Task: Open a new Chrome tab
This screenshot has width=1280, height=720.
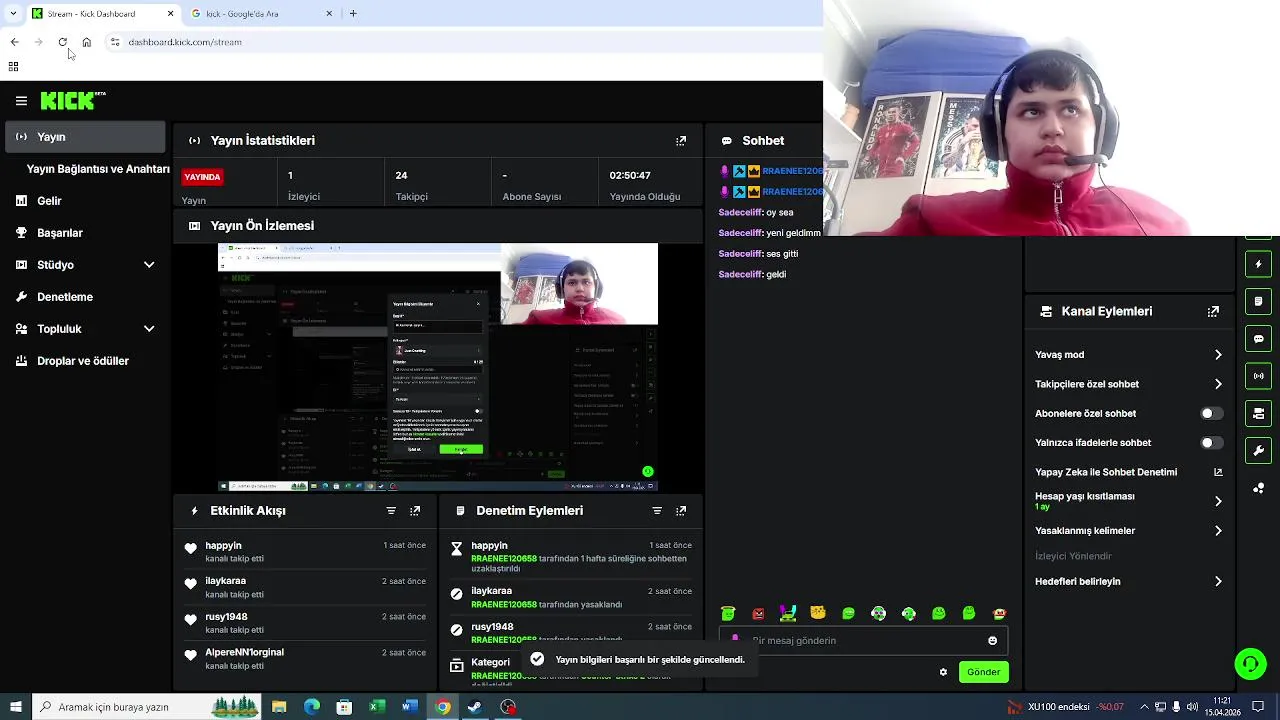Action: 353,14
